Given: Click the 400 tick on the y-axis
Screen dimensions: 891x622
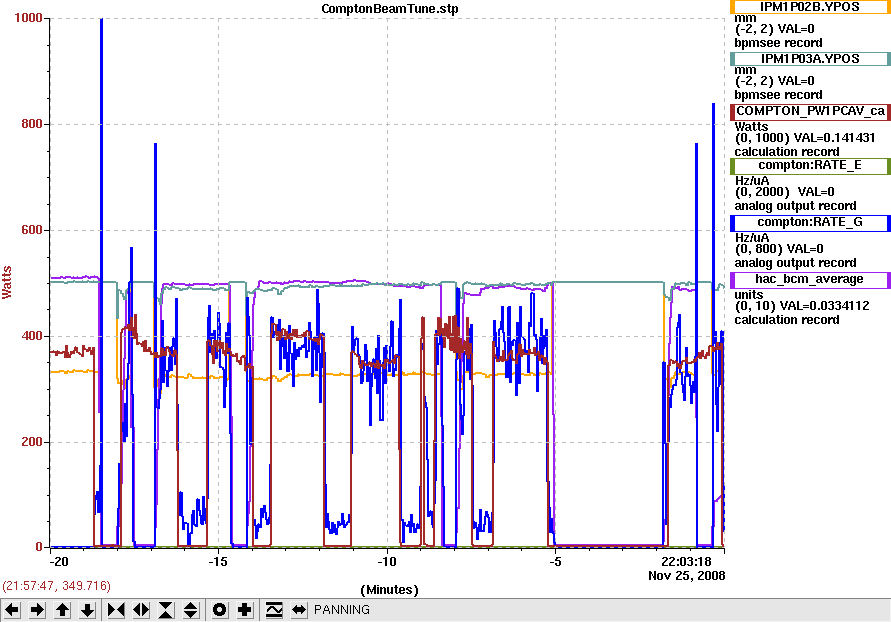Looking at the screenshot, I should click(32, 336).
